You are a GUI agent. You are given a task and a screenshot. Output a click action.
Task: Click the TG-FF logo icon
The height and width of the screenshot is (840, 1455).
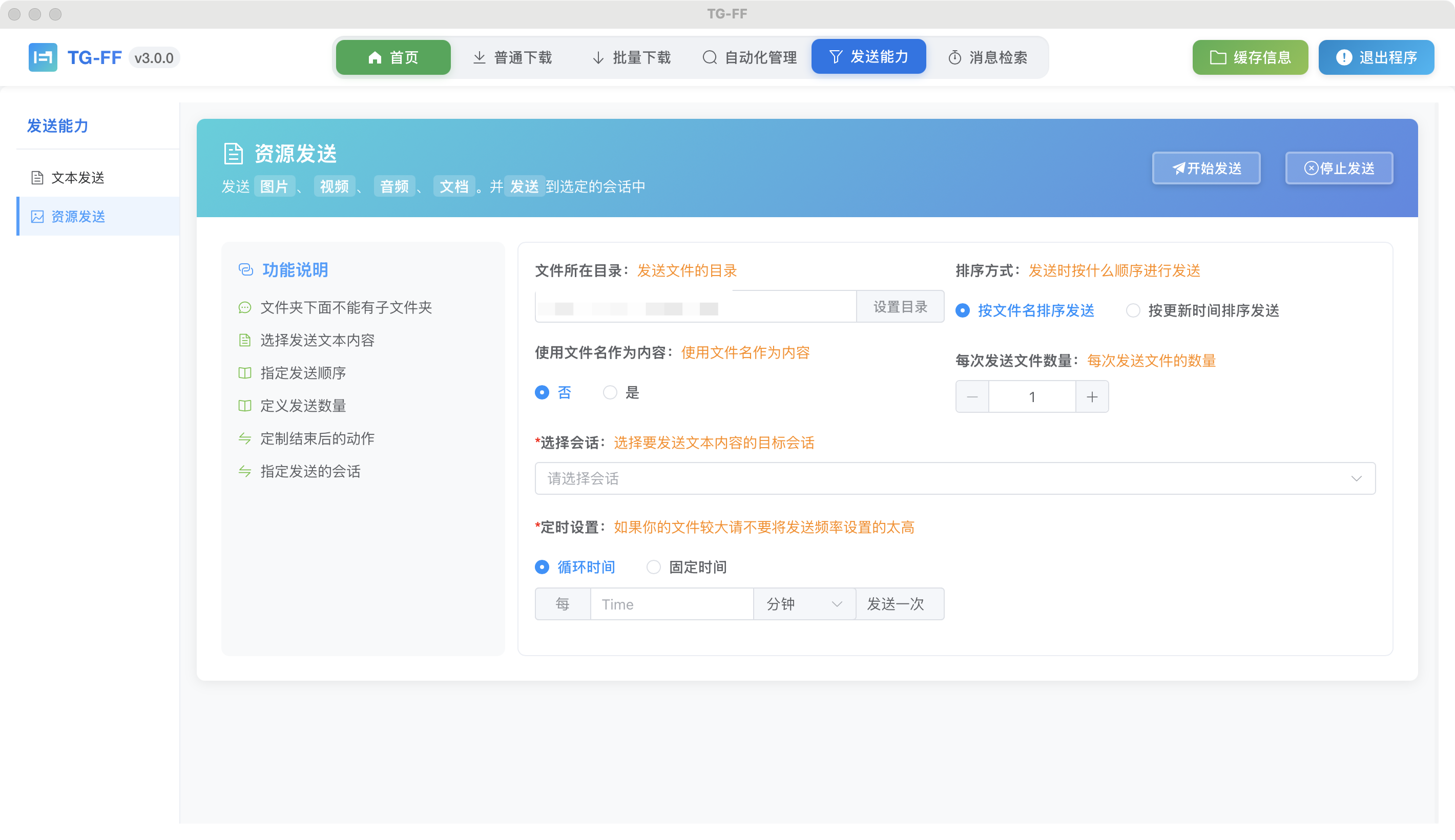point(42,57)
